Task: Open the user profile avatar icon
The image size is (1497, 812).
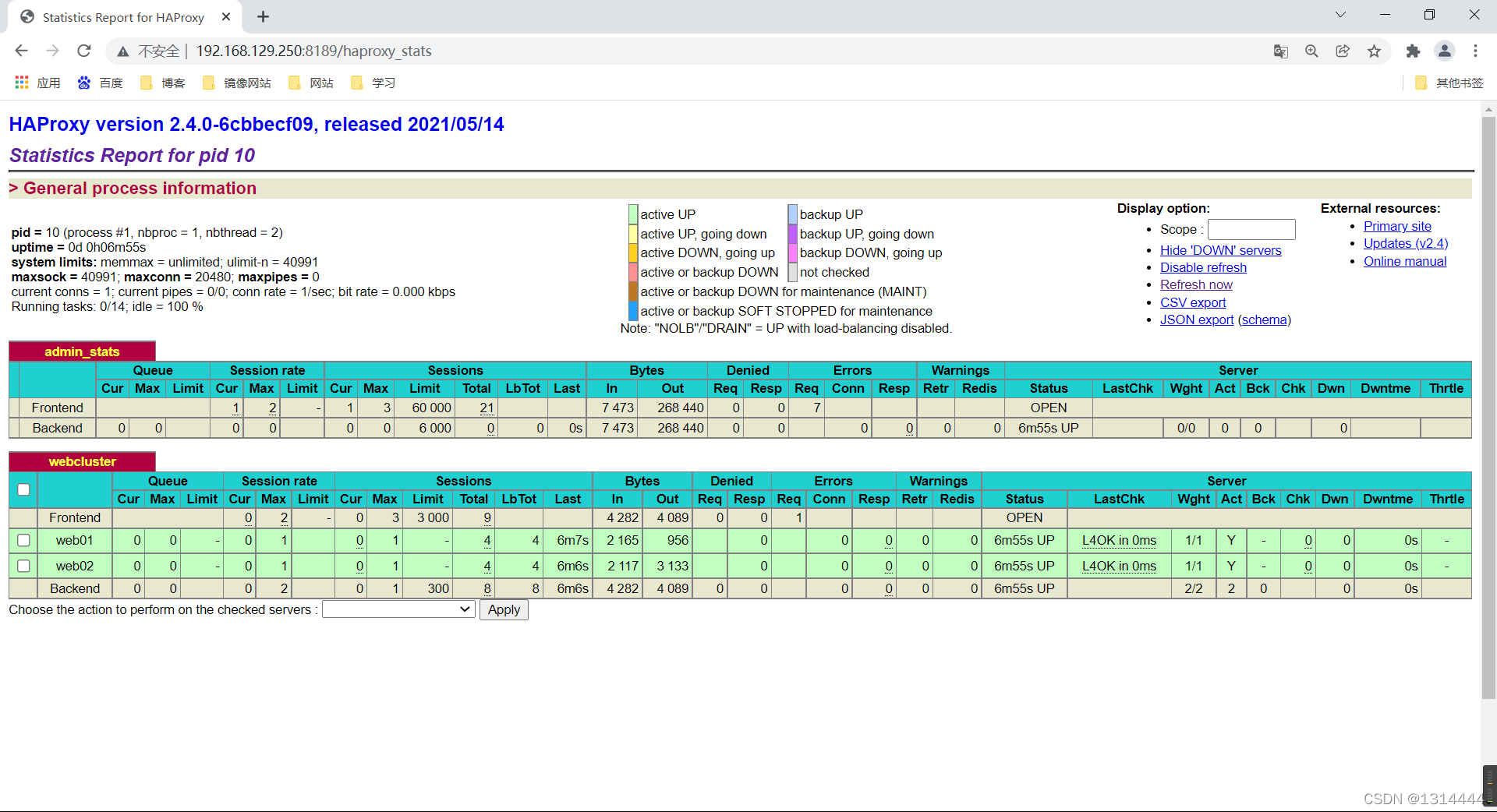Action: [x=1445, y=51]
